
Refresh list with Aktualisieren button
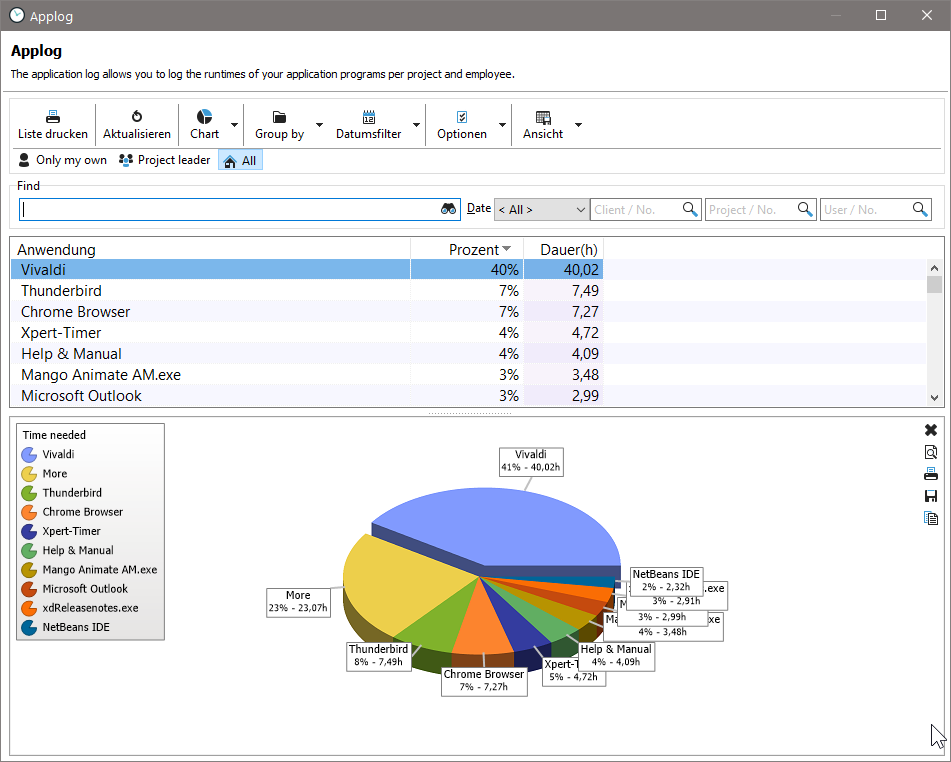(x=136, y=124)
